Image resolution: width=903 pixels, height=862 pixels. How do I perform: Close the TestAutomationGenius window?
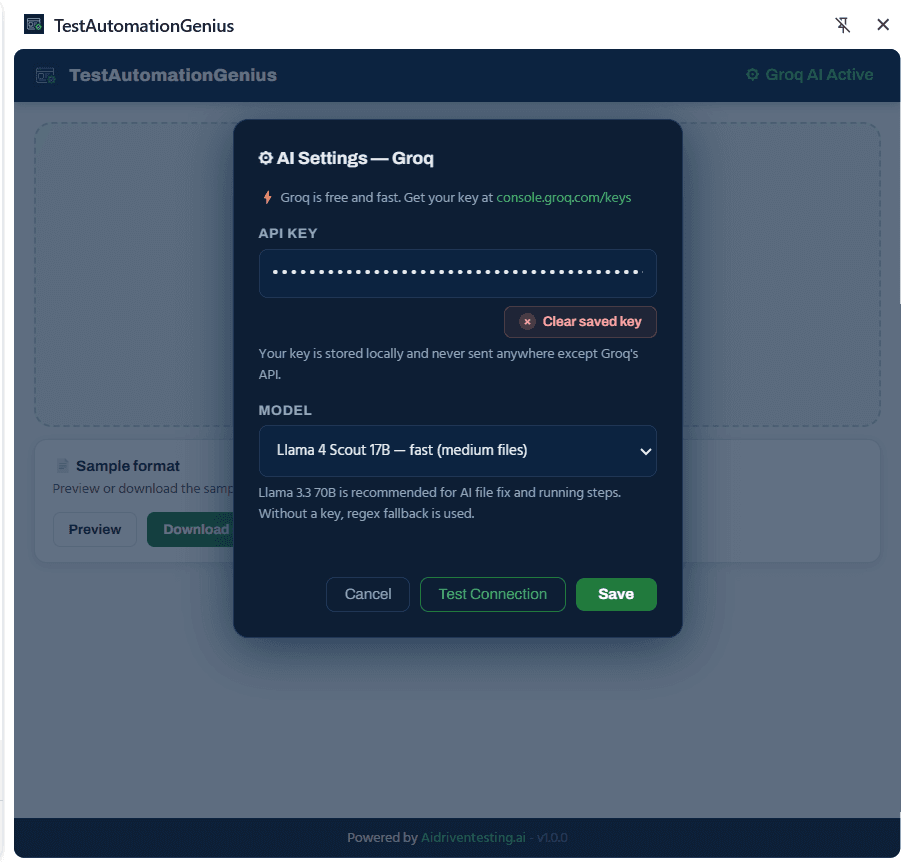[x=882, y=25]
